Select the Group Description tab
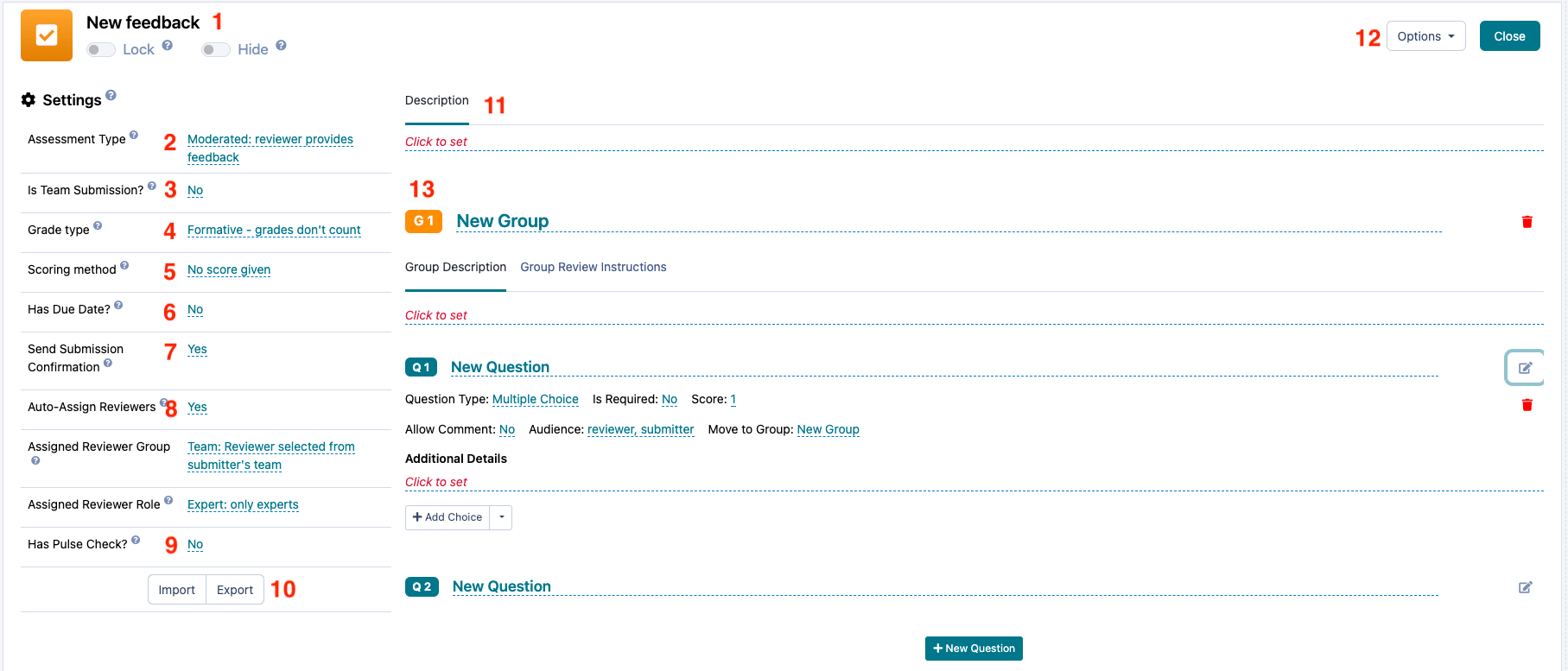The width and height of the screenshot is (1568, 671). pos(455,268)
